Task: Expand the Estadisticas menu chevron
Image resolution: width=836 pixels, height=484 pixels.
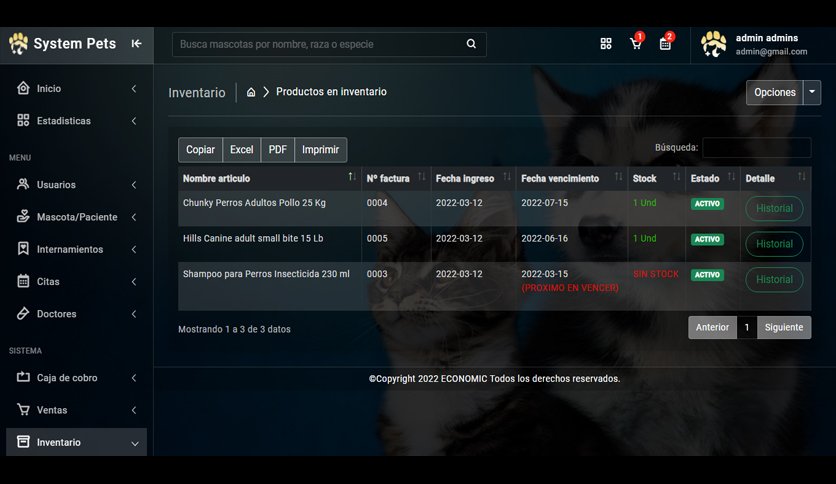Action: [134, 121]
